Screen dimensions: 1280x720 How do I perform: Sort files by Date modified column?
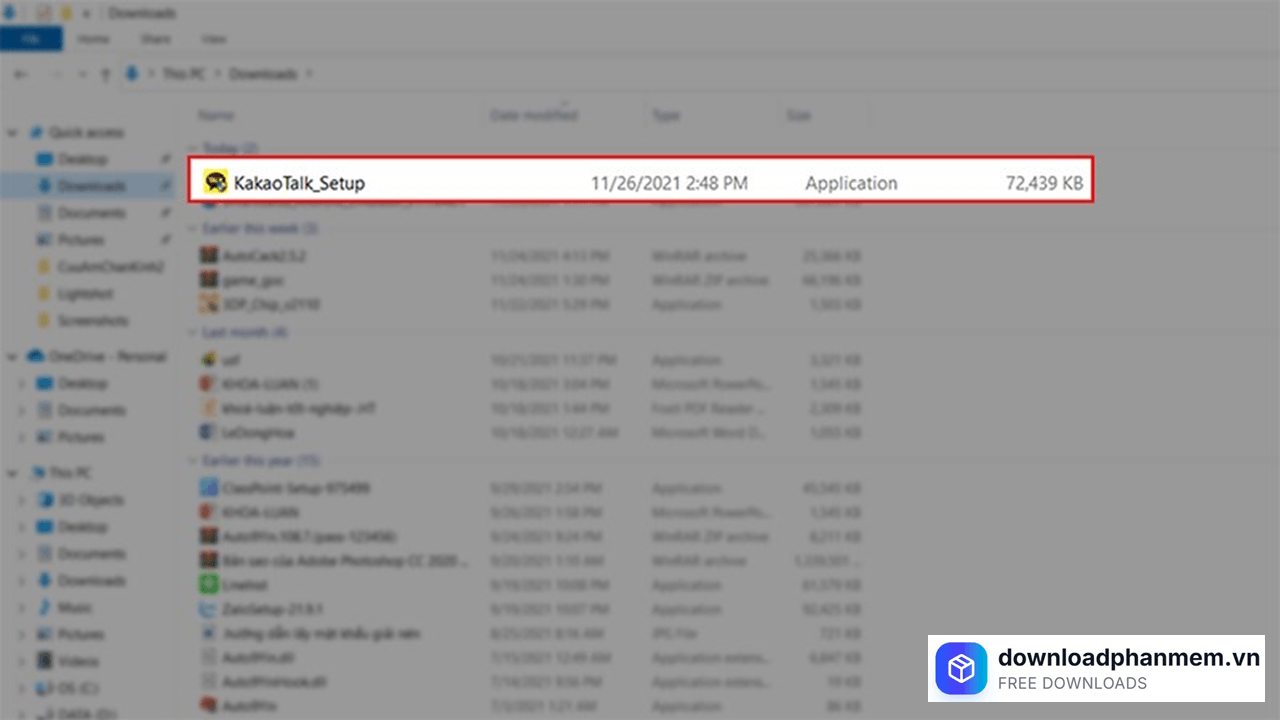coord(534,116)
